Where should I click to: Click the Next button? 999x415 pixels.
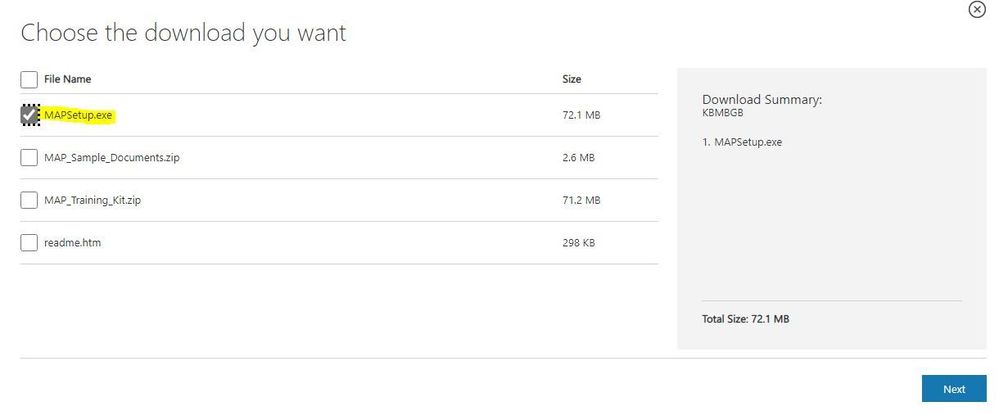(x=953, y=389)
